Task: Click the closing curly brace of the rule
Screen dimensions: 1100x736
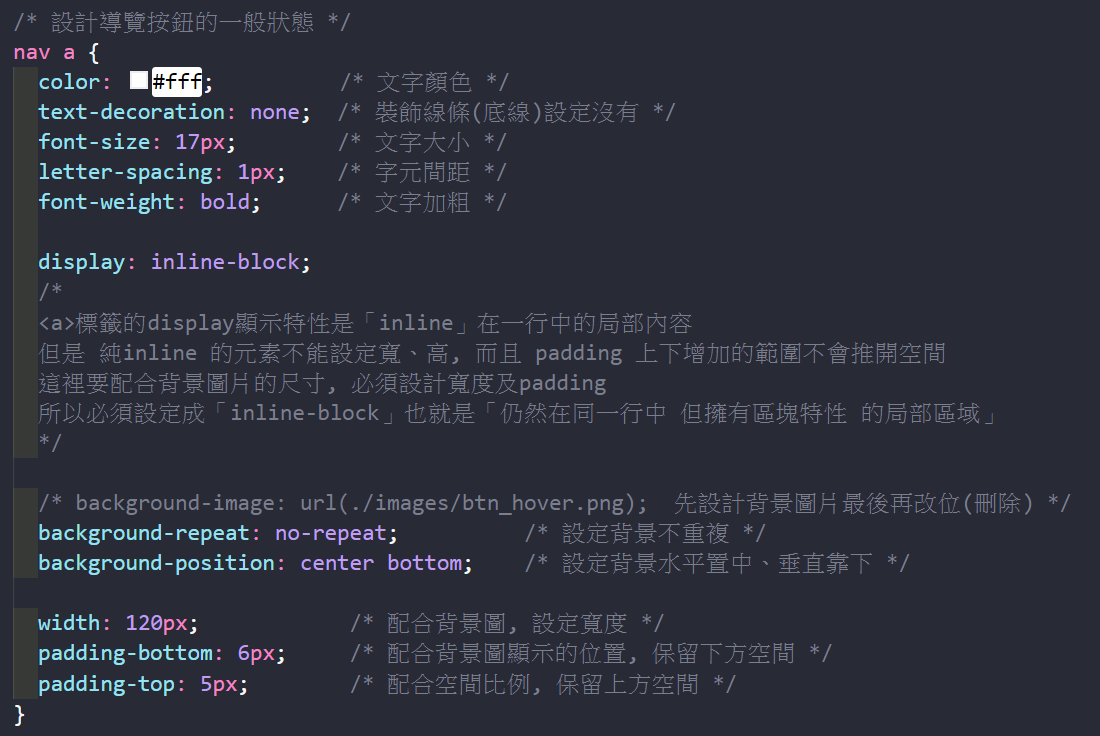Action: coord(20,714)
